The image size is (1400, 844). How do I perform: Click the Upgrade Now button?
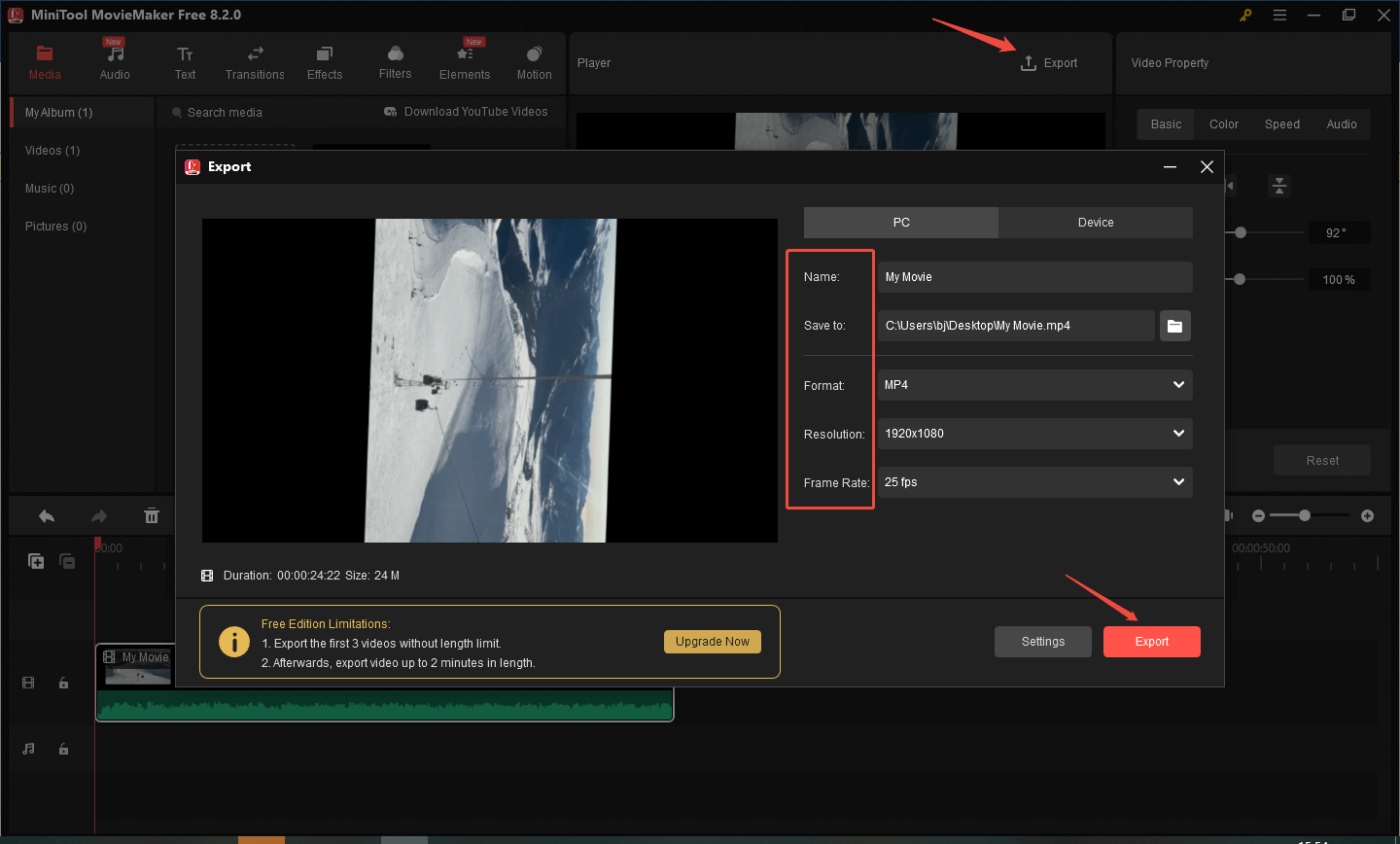(x=713, y=642)
